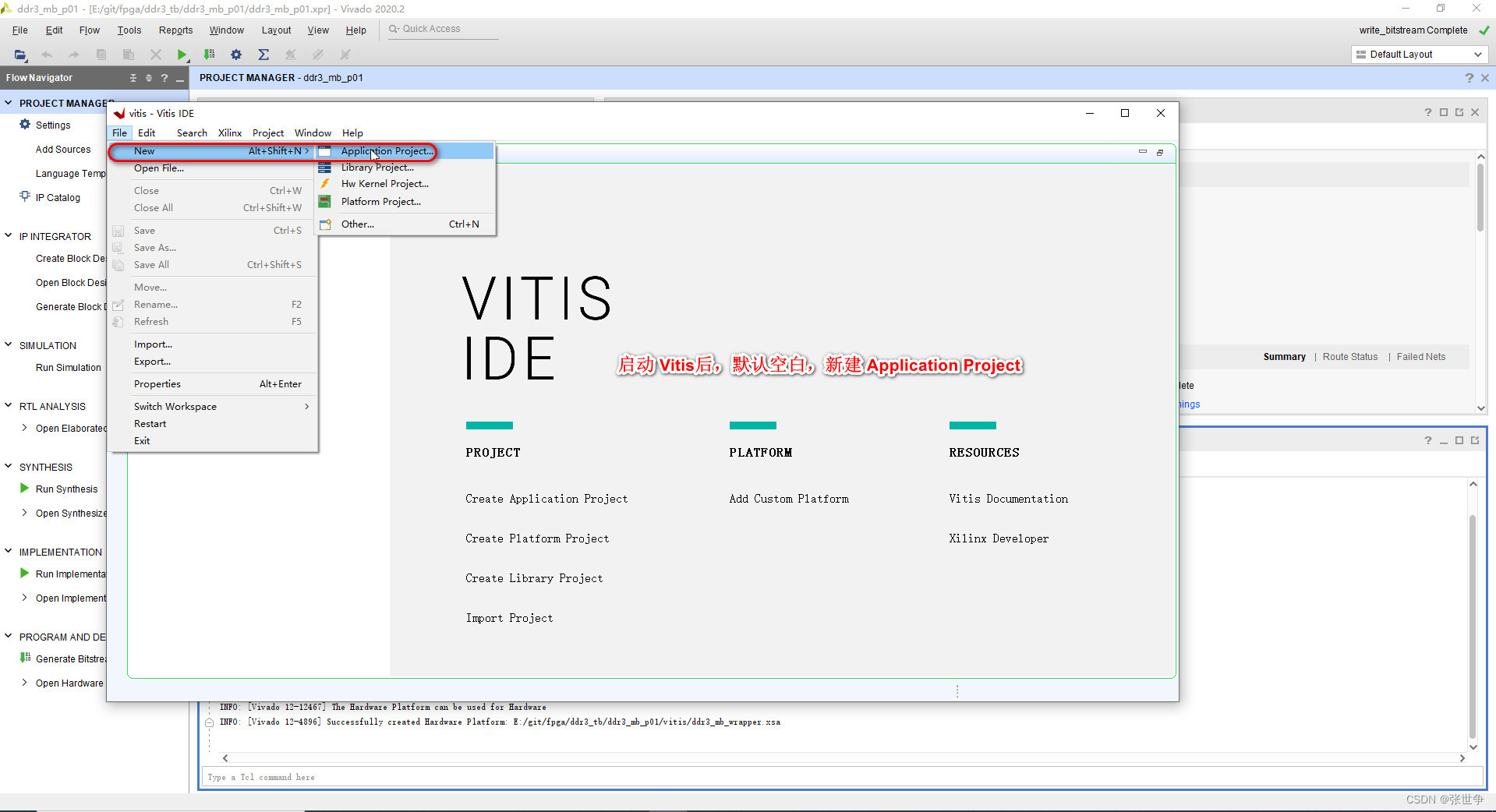Run Synthesis from the Flow Navigator
Image resolution: width=1496 pixels, height=812 pixels.
tap(66, 489)
